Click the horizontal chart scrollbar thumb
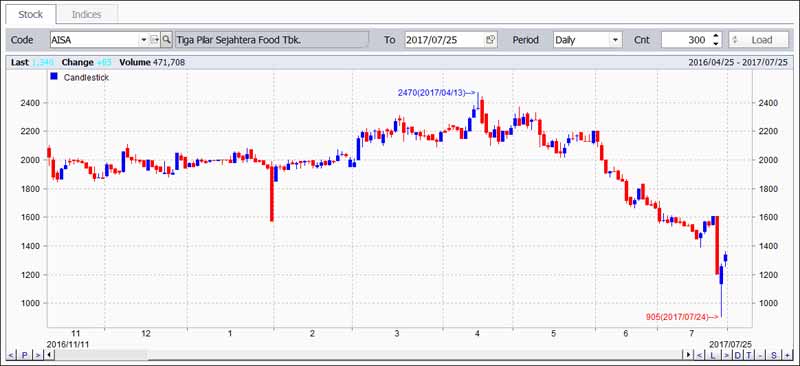800x366 pixels. click(100, 355)
